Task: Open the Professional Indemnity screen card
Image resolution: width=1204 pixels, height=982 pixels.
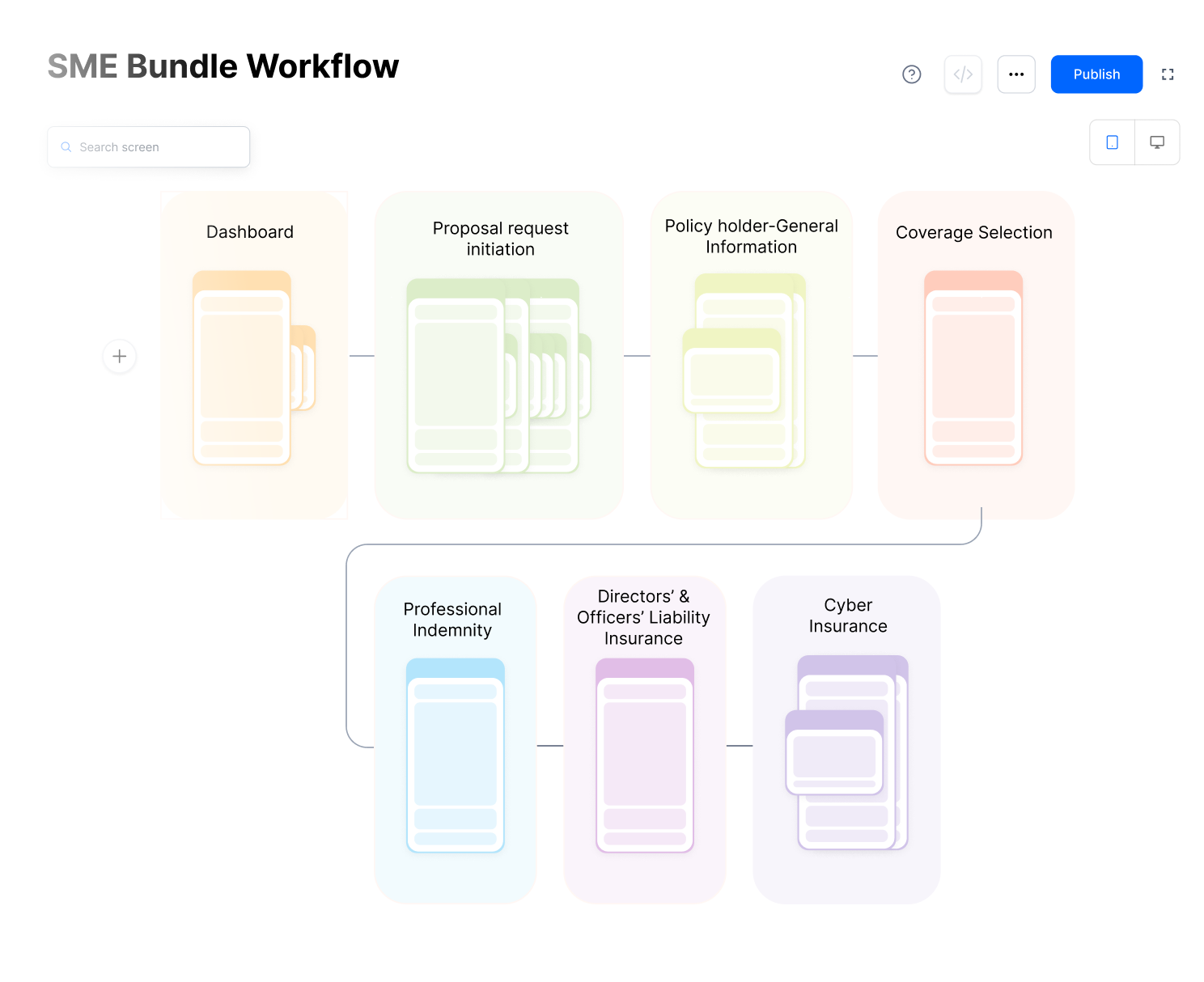Action: (x=455, y=755)
